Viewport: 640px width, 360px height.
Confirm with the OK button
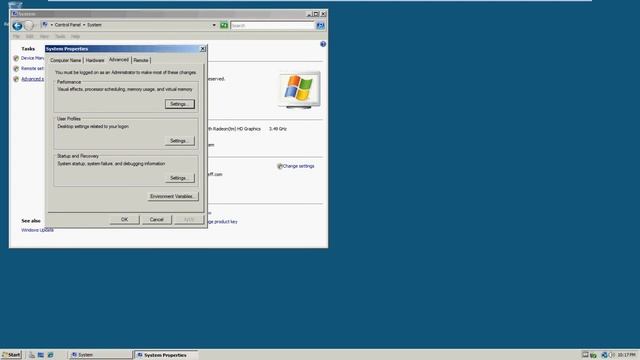point(124,220)
